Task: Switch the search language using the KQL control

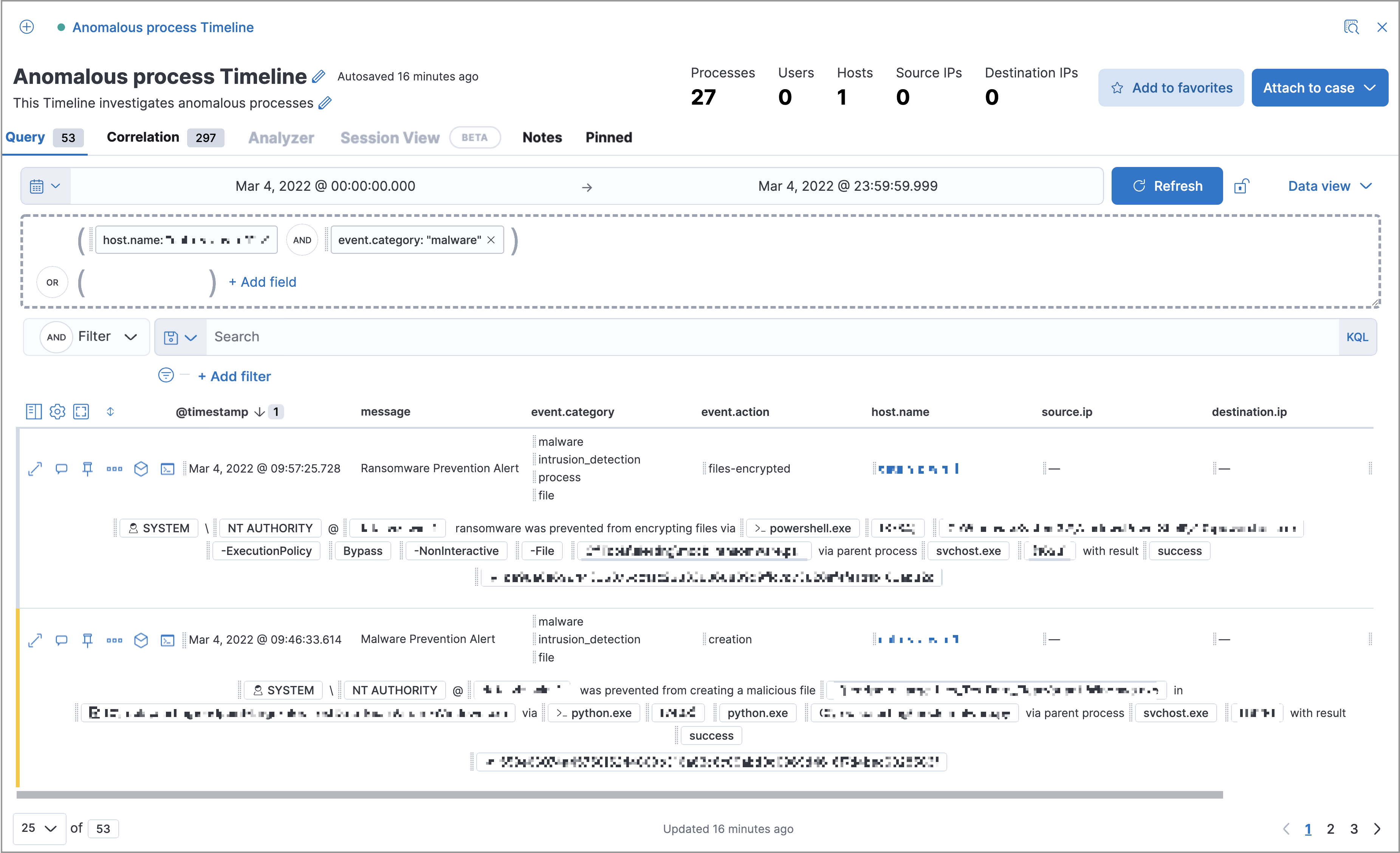Action: pyautogui.click(x=1357, y=336)
